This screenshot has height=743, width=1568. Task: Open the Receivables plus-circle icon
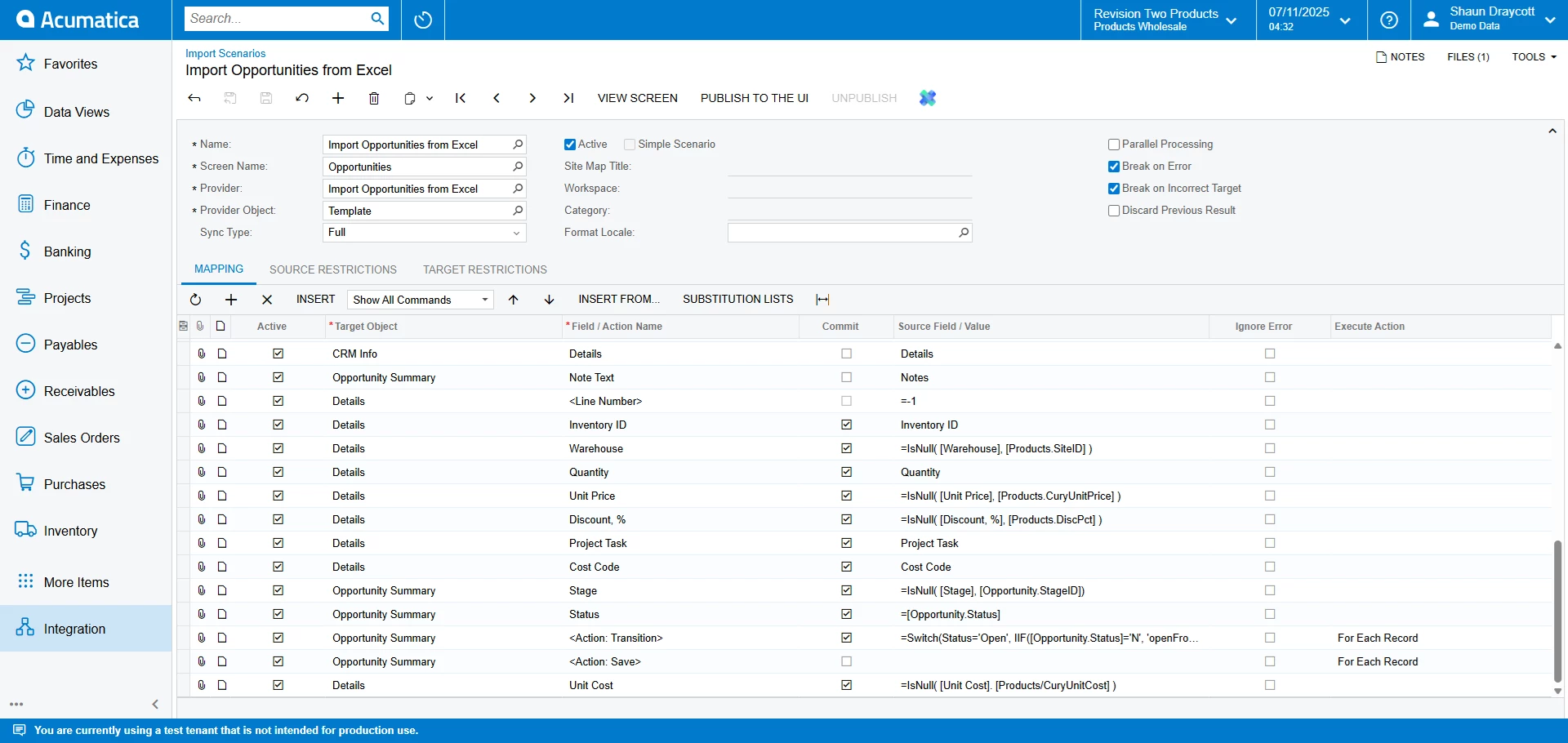26,389
